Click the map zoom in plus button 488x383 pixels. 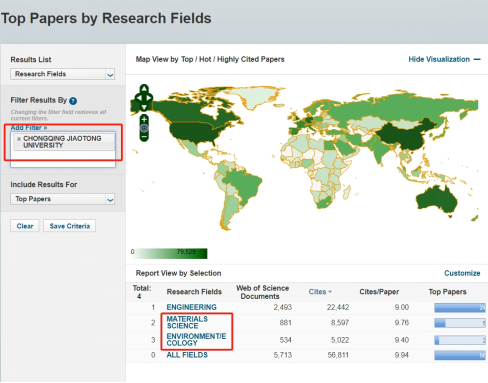click(144, 119)
